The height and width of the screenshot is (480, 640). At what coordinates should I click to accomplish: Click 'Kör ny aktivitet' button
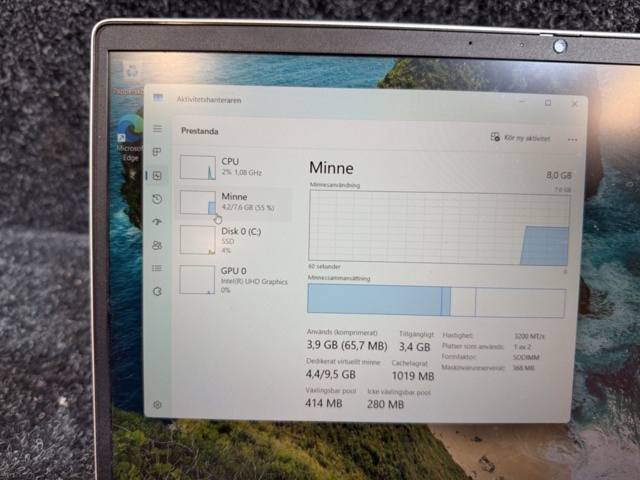click(520, 138)
